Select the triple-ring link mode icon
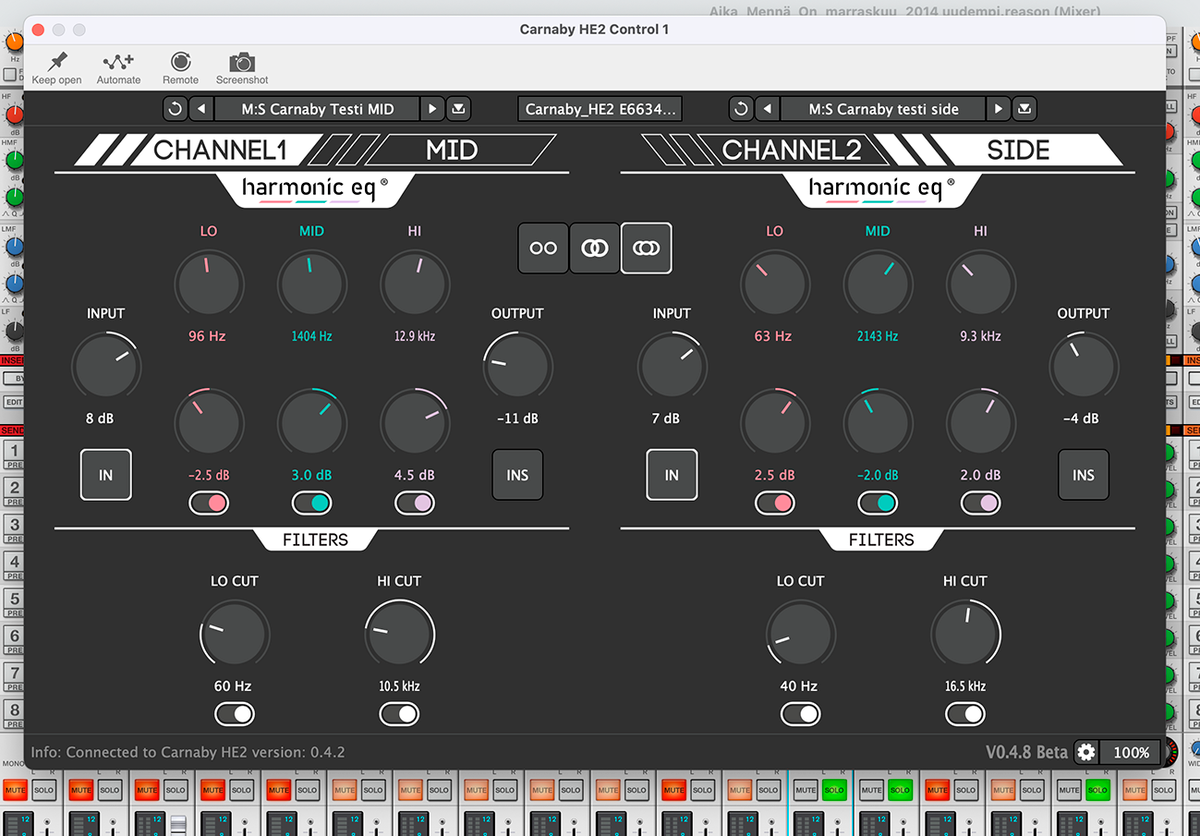The image size is (1200, 836). (x=646, y=248)
